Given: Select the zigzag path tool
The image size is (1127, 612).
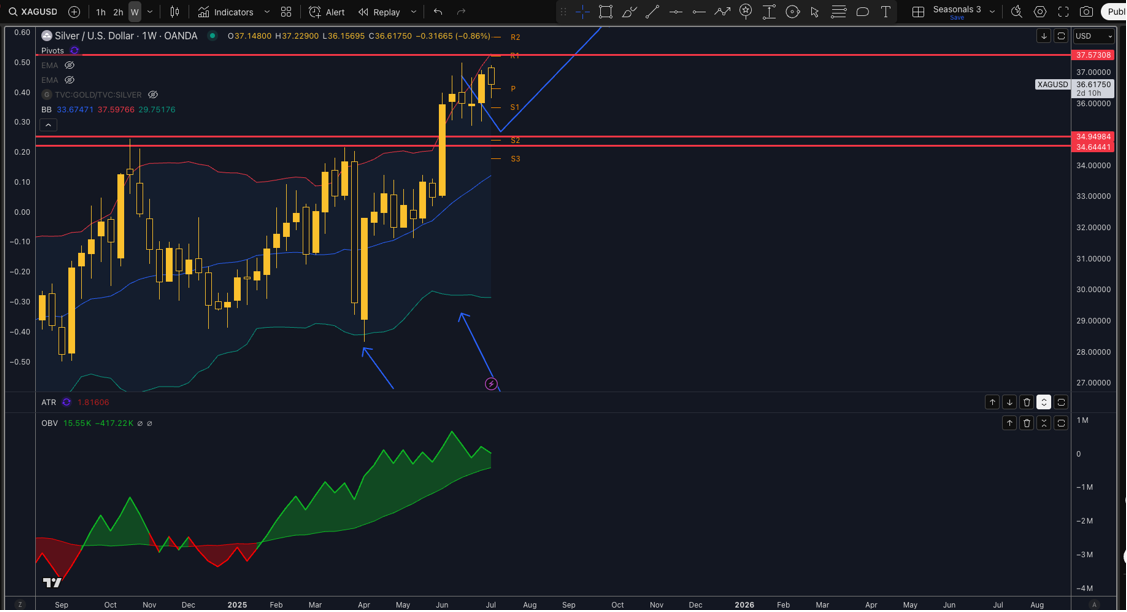Looking at the screenshot, I should 722,12.
